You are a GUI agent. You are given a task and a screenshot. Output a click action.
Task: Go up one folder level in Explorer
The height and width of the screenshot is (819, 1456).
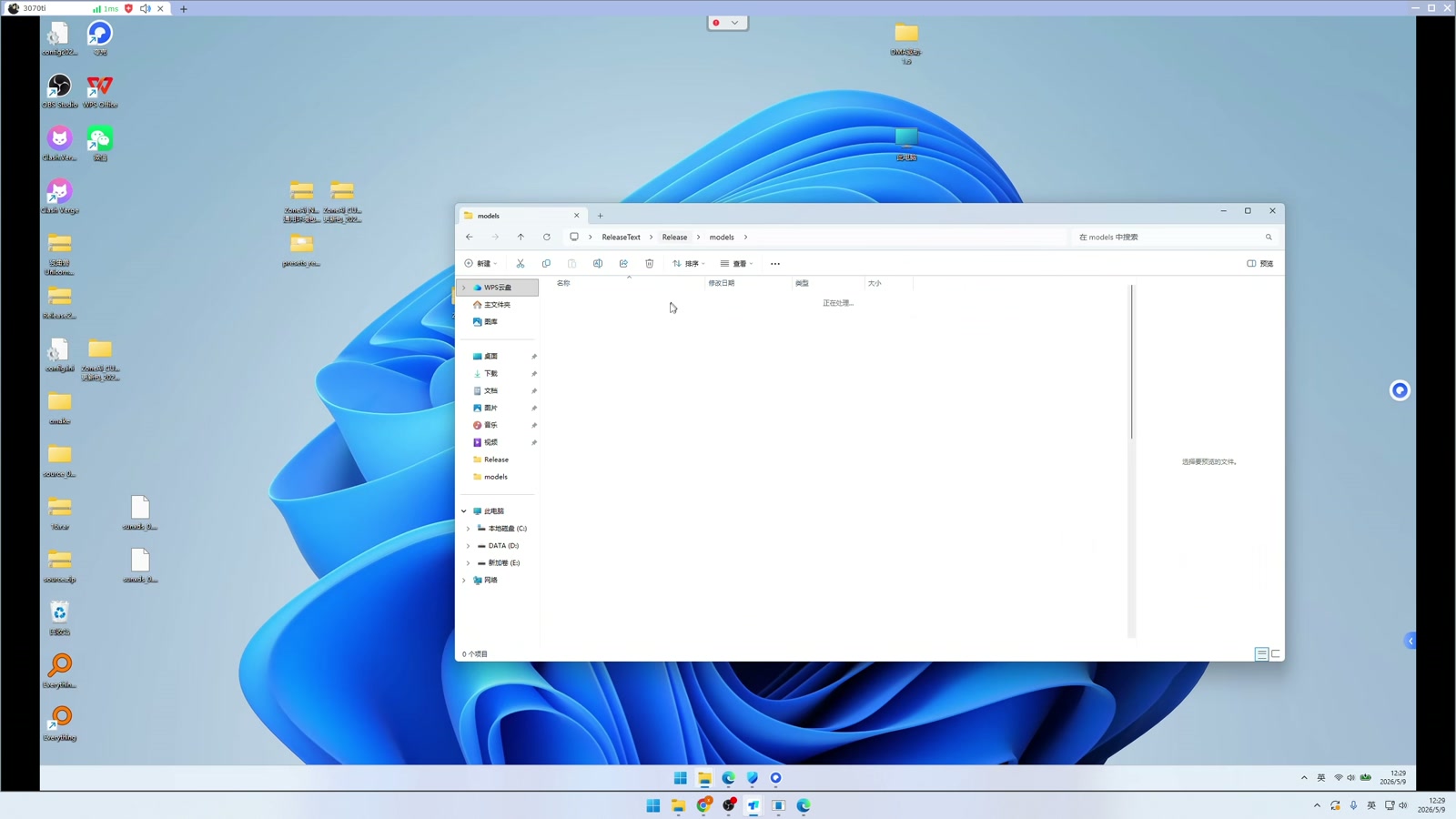521,238
